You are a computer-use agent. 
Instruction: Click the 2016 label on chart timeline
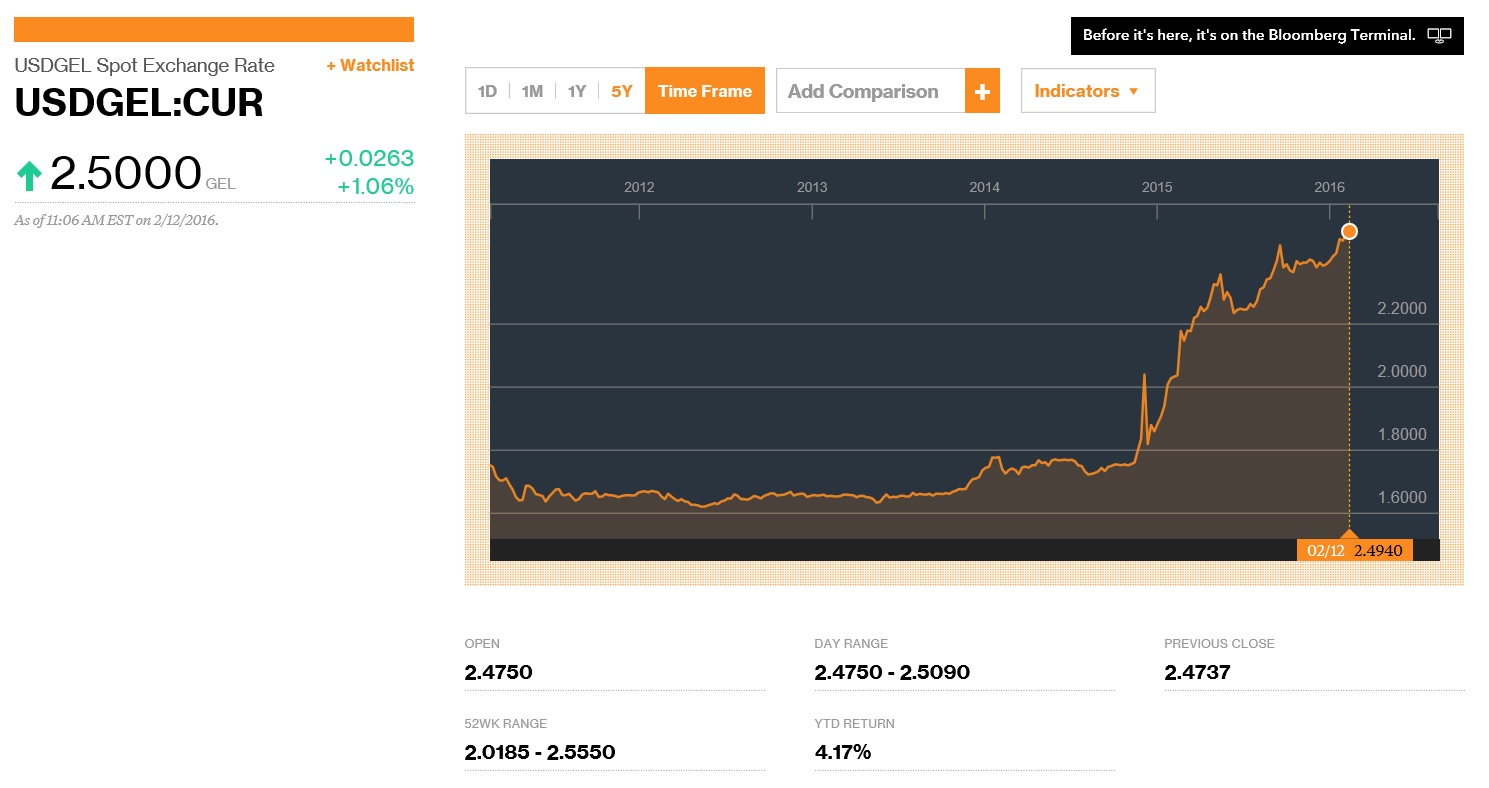click(x=1329, y=187)
